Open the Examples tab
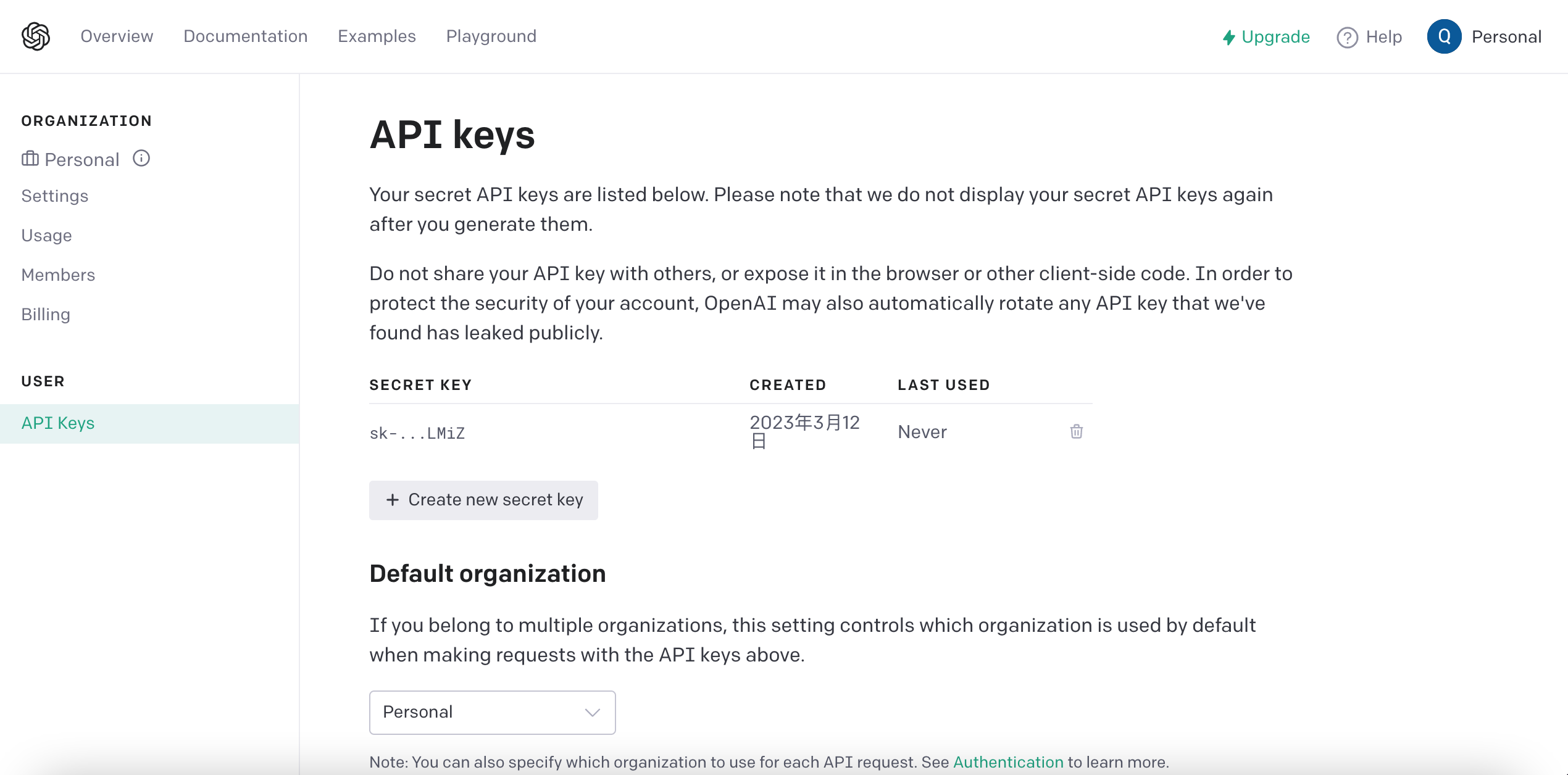The image size is (1568, 775). point(377,36)
